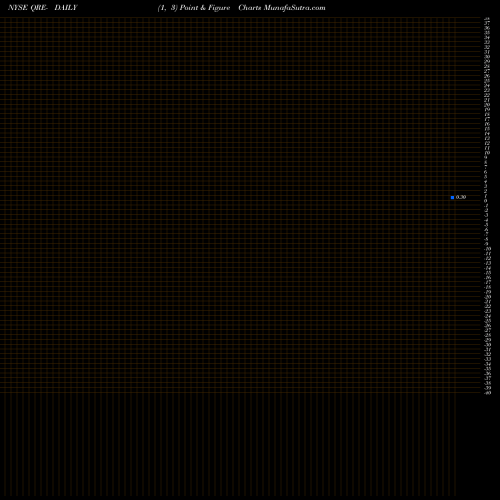
Task: Select the 20 label on the price axis
Action: pos(487,105)
